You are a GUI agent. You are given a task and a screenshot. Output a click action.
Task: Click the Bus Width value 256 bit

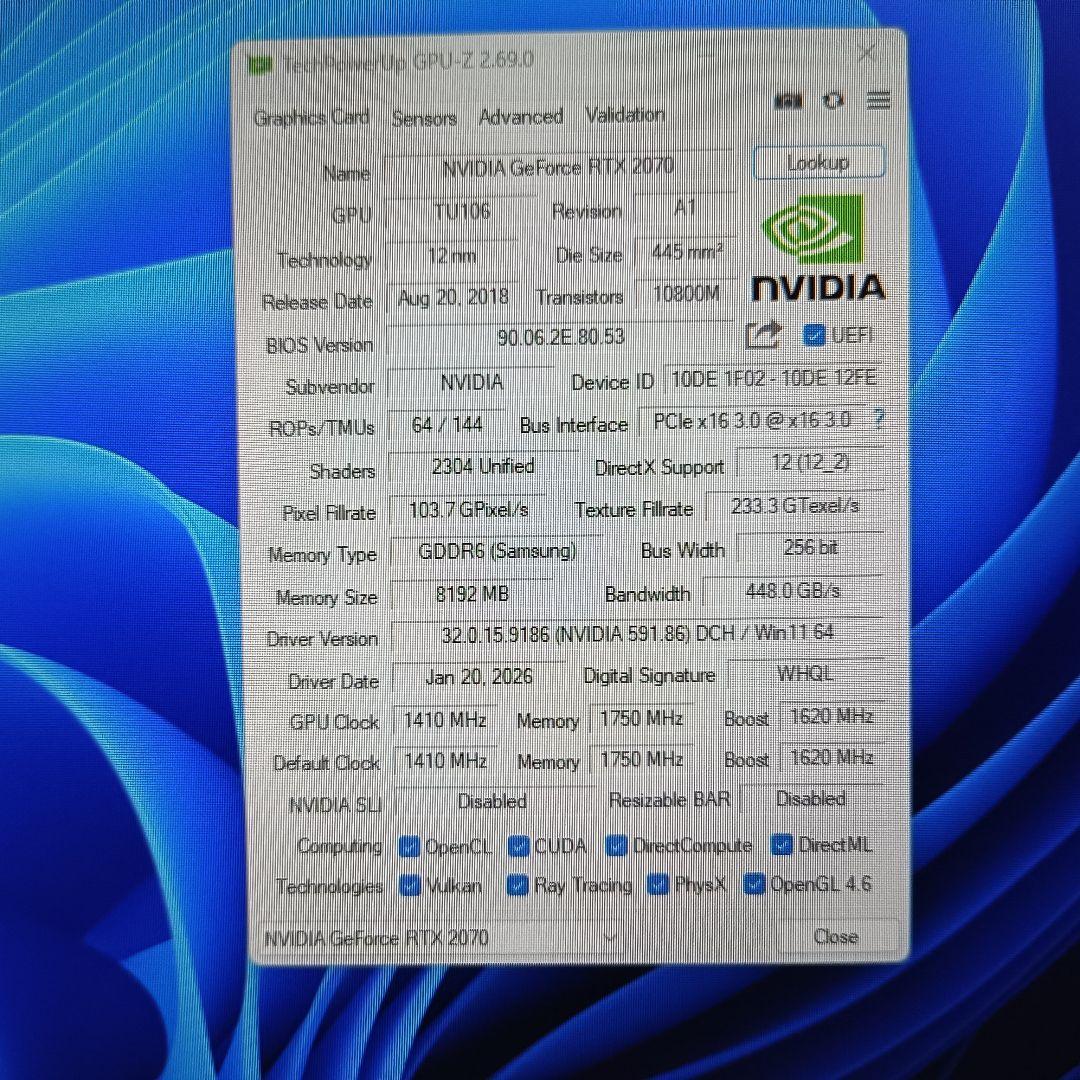[810, 548]
